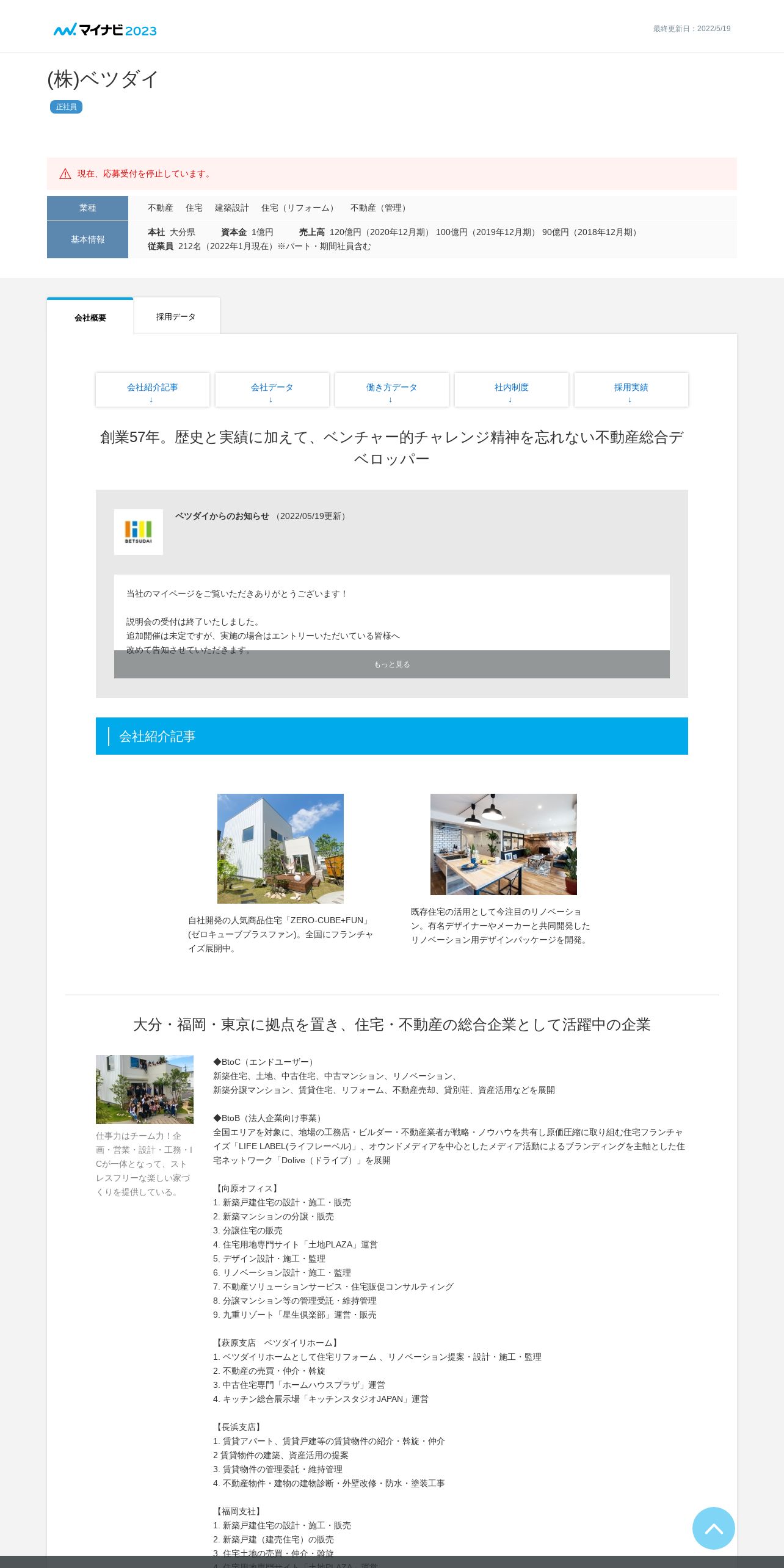Jump to 働き方データ section
Screen dimensions: 784x1568
point(392,390)
